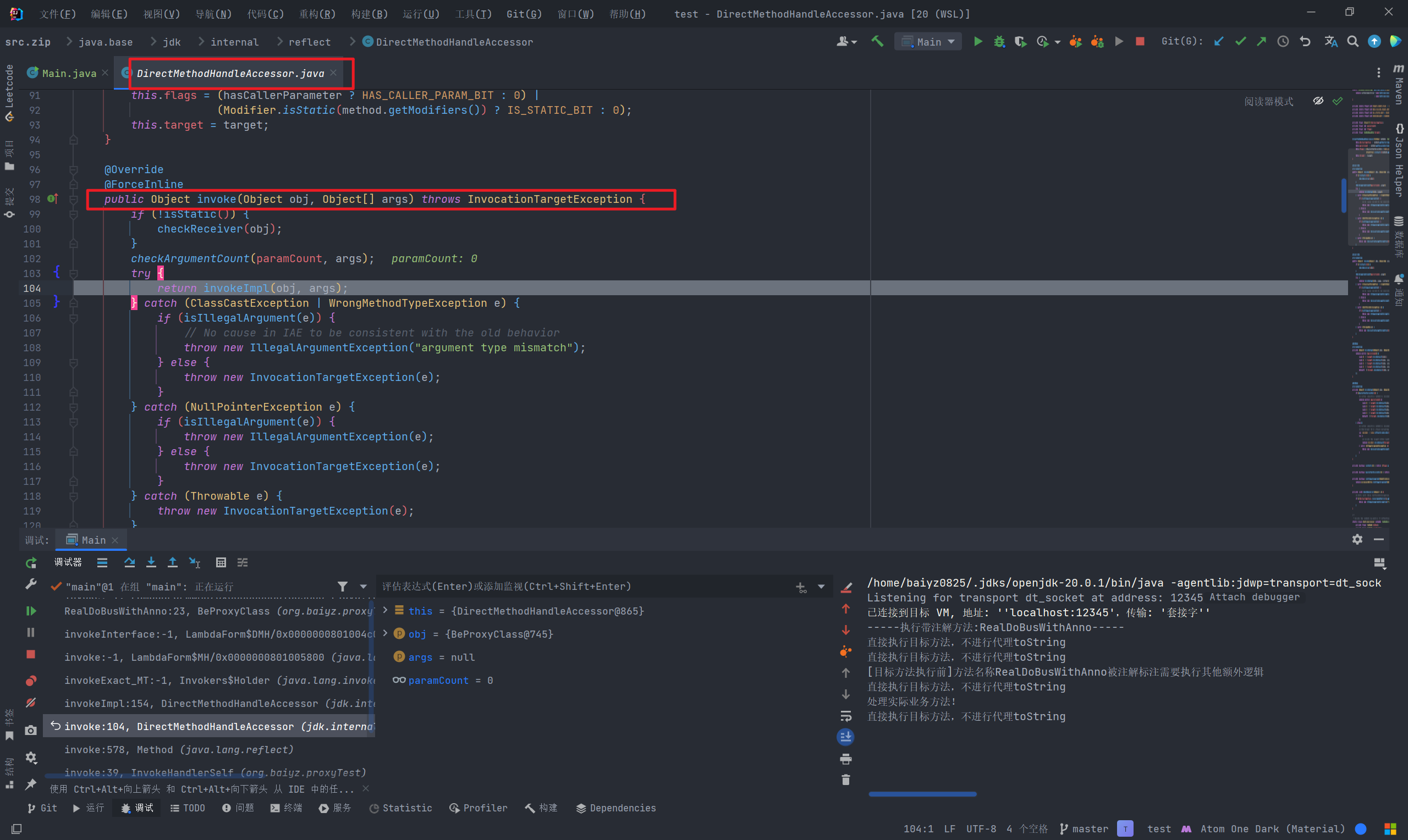Click the Build project hammer icon
1408x840 pixels.
pos(877,41)
